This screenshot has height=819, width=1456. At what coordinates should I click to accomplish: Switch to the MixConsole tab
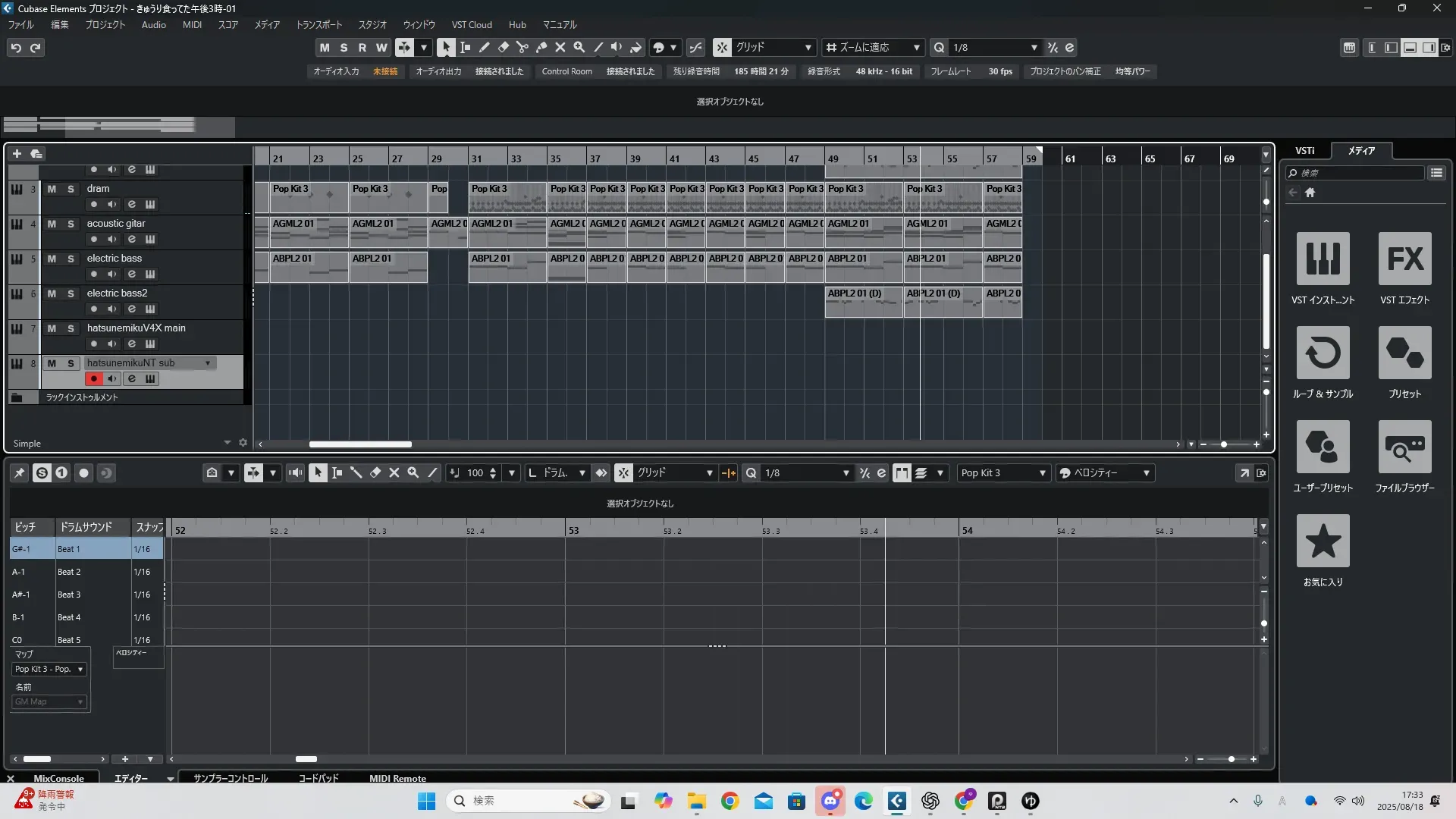pyautogui.click(x=58, y=778)
